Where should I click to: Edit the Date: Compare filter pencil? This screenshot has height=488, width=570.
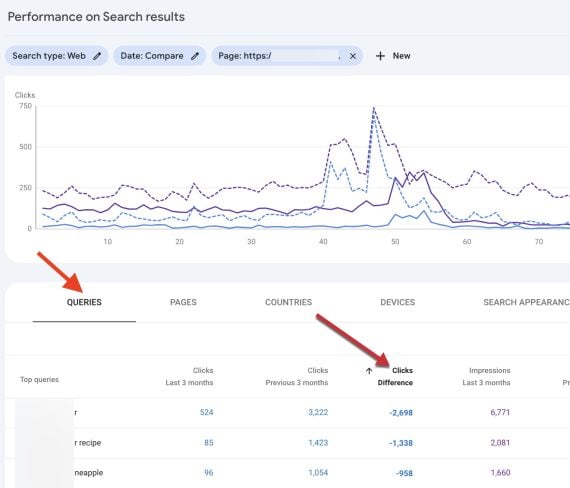coord(195,56)
